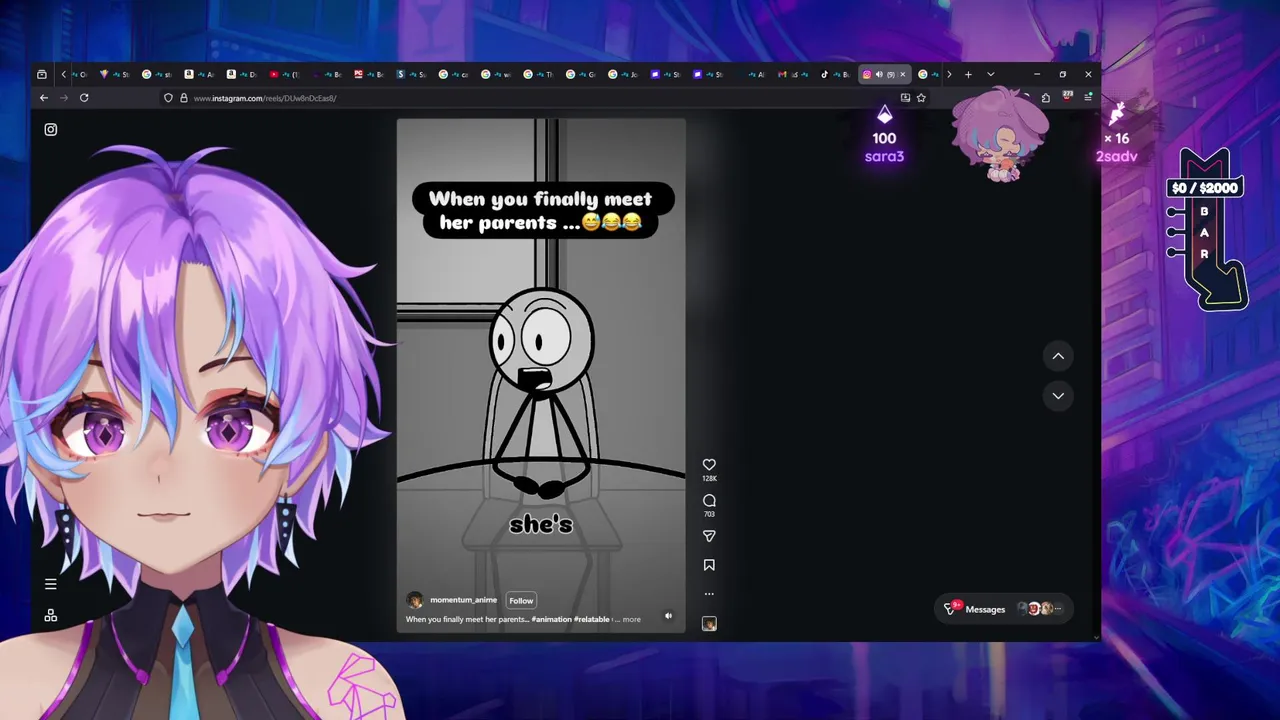Go to the next reel with the down chevron
The width and height of the screenshot is (1280, 720).
[x=1058, y=396]
